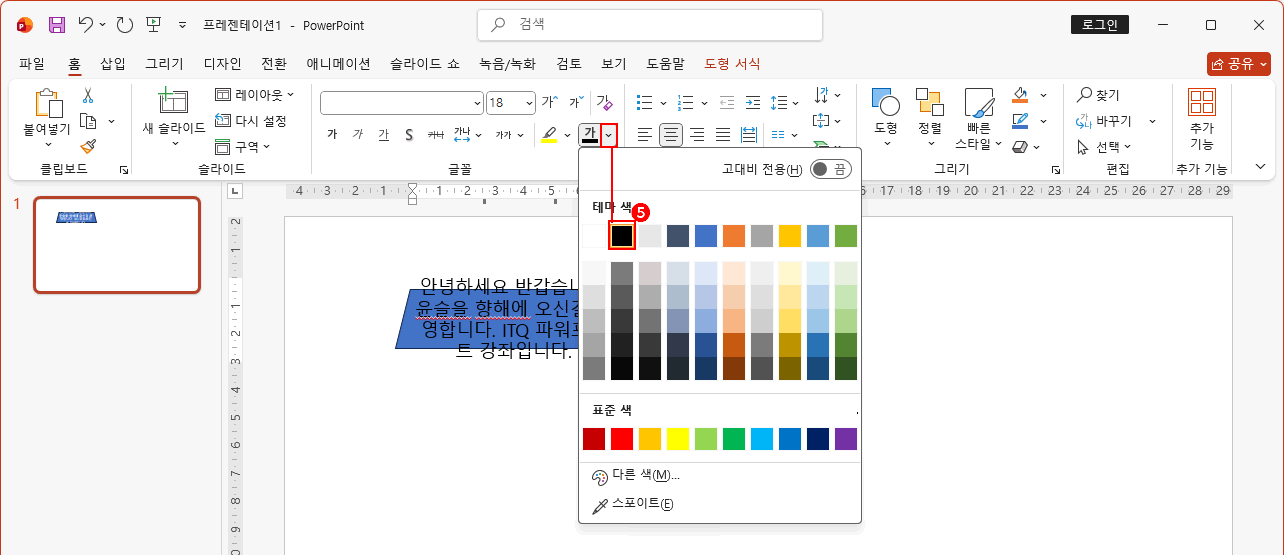Switch to the 디자인 tab

pos(222,64)
